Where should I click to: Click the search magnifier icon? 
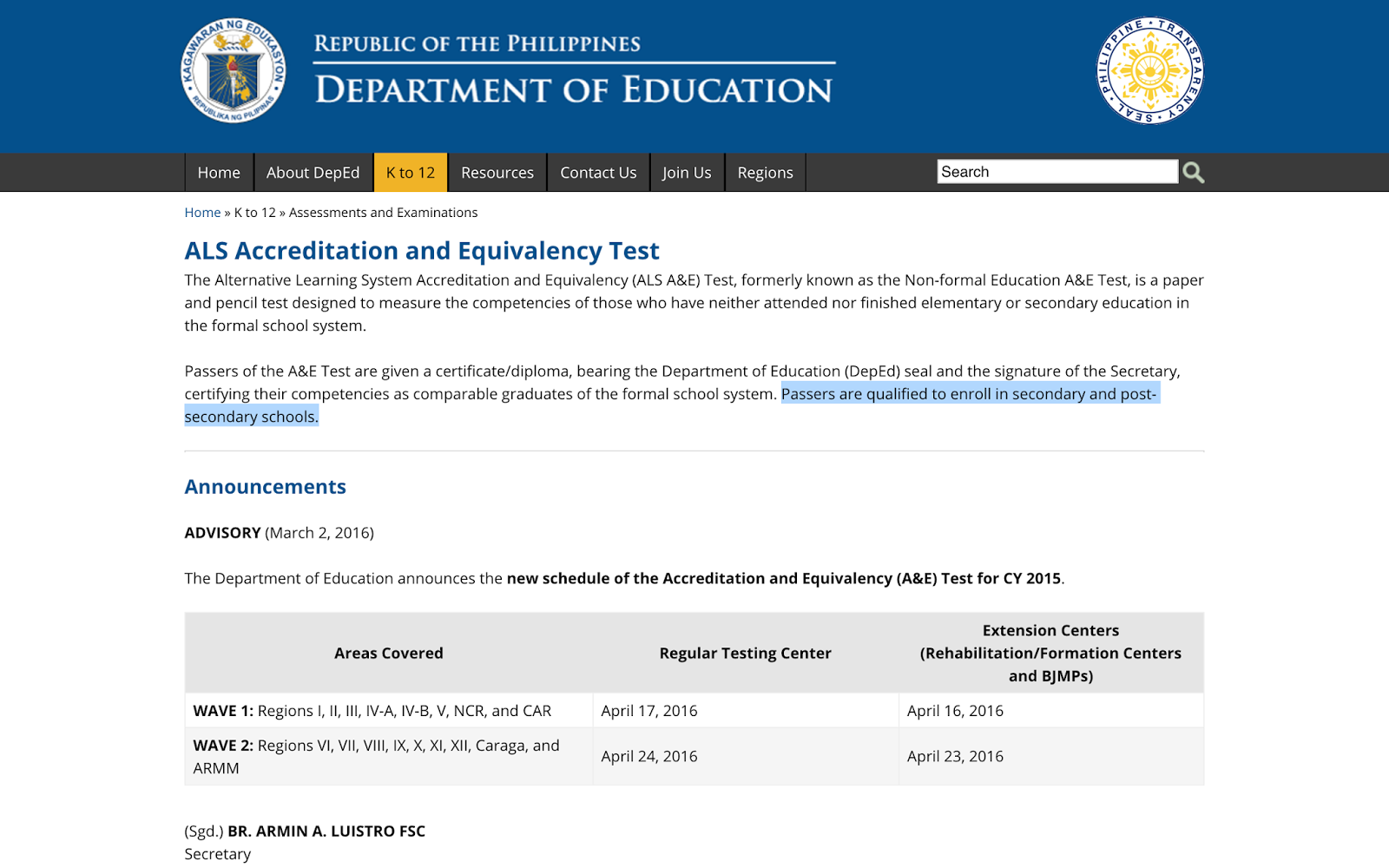1194,173
